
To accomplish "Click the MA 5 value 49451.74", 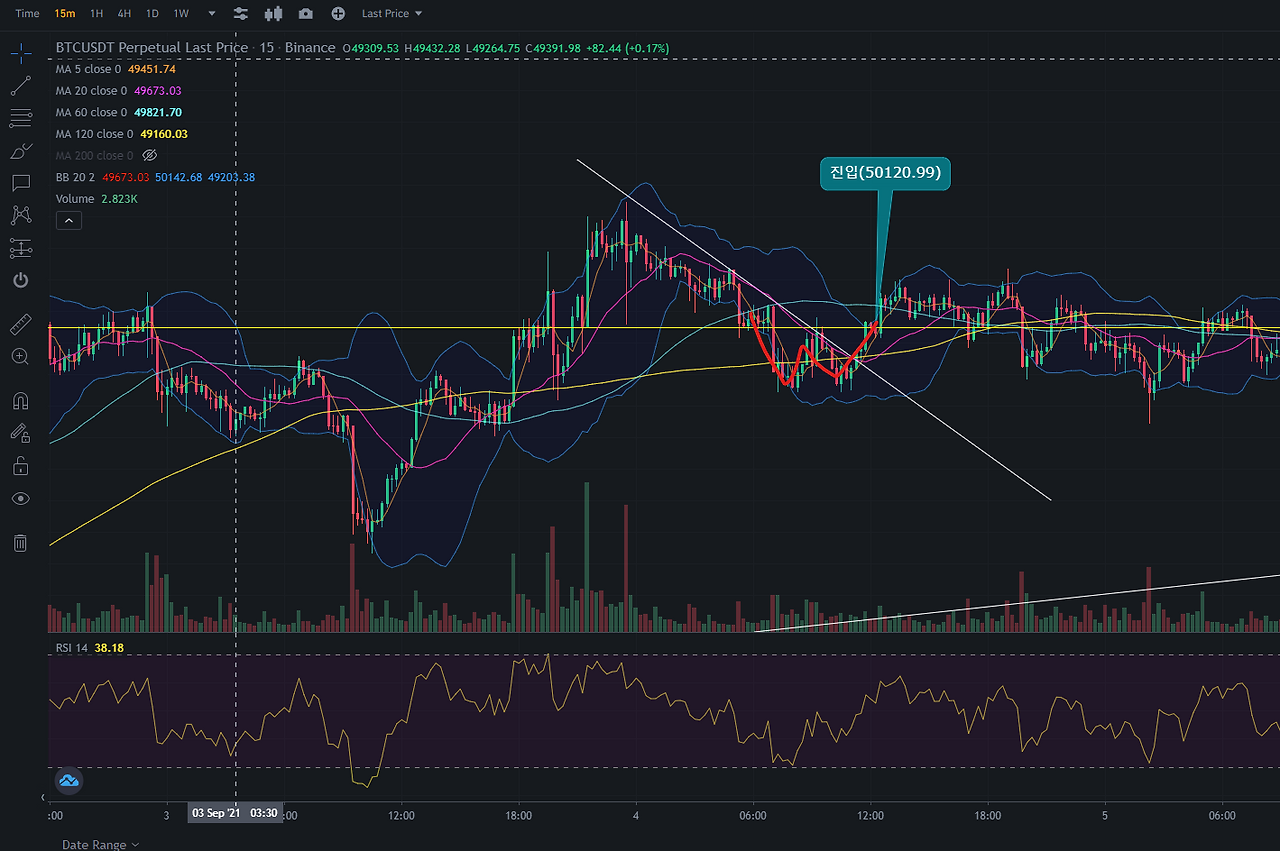I will (x=152, y=69).
